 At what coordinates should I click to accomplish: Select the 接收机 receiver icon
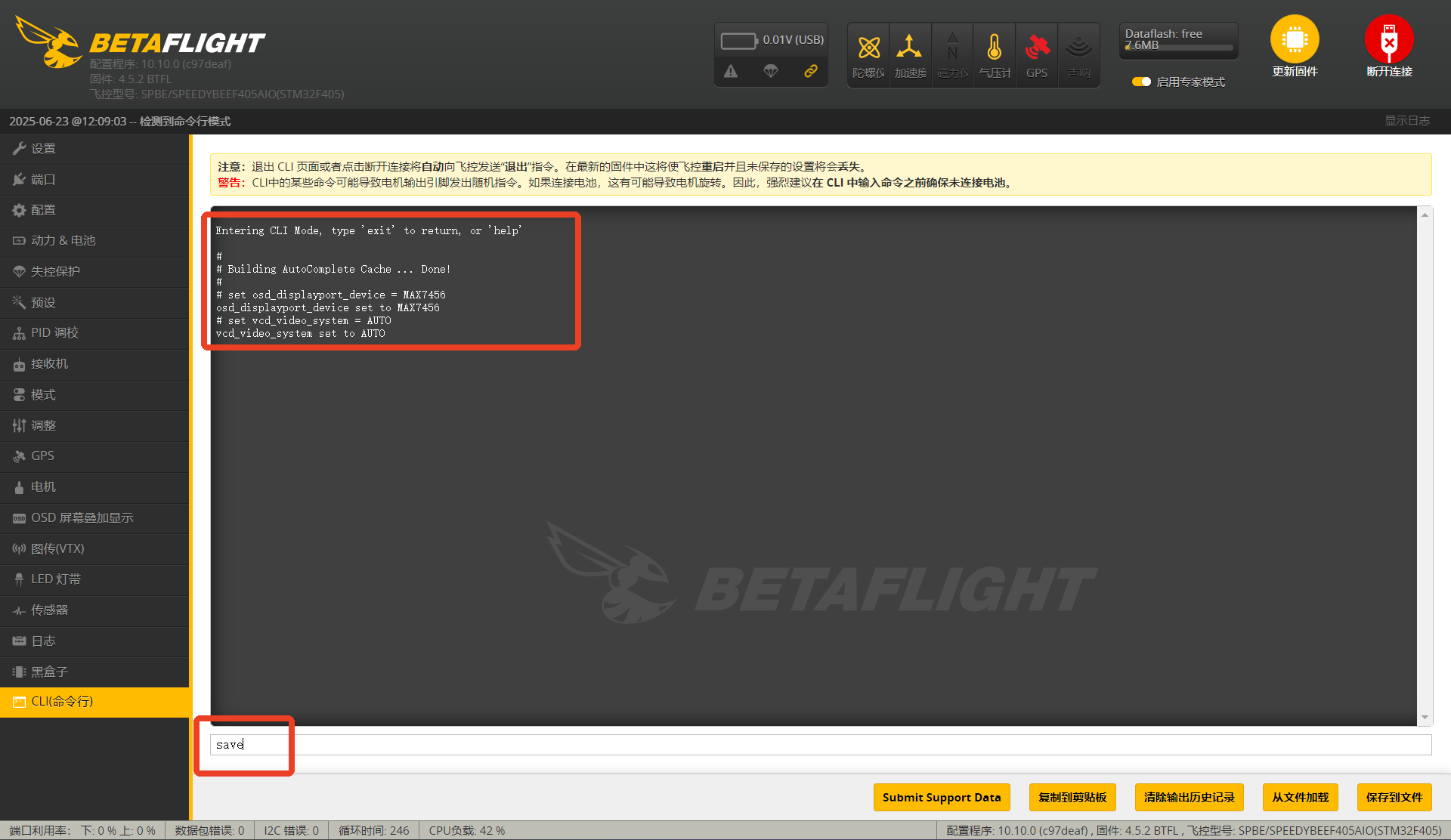click(x=19, y=364)
